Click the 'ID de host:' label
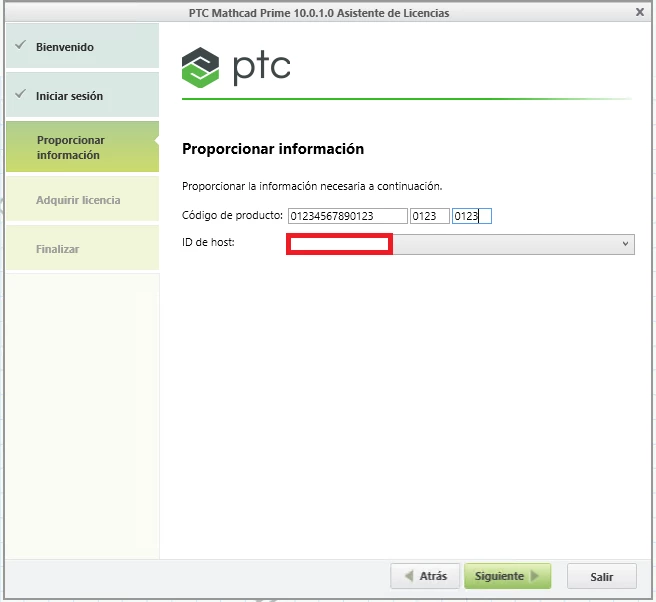This screenshot has width=656, height=602. pyautogui.click(x=208, y=242)
